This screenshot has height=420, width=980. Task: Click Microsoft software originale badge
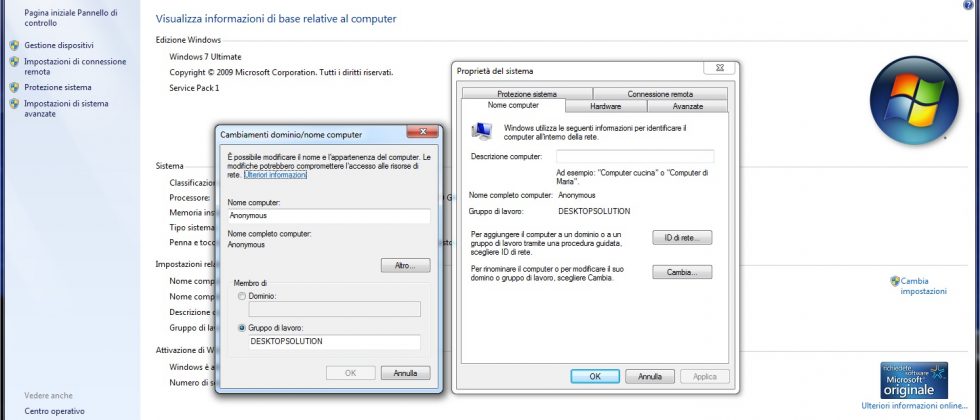pos(914,381)
